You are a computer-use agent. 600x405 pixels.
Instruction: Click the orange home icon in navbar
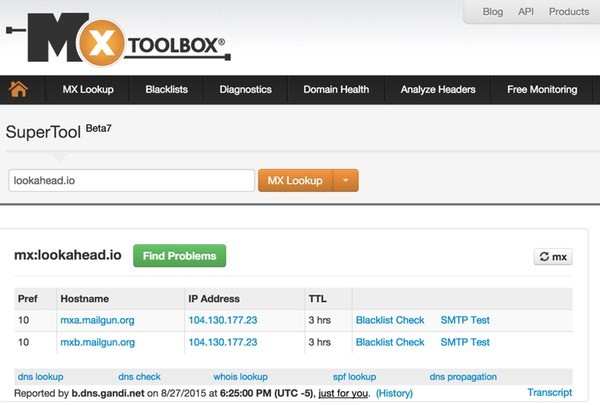pyautogui.click(x=18, y=89)
